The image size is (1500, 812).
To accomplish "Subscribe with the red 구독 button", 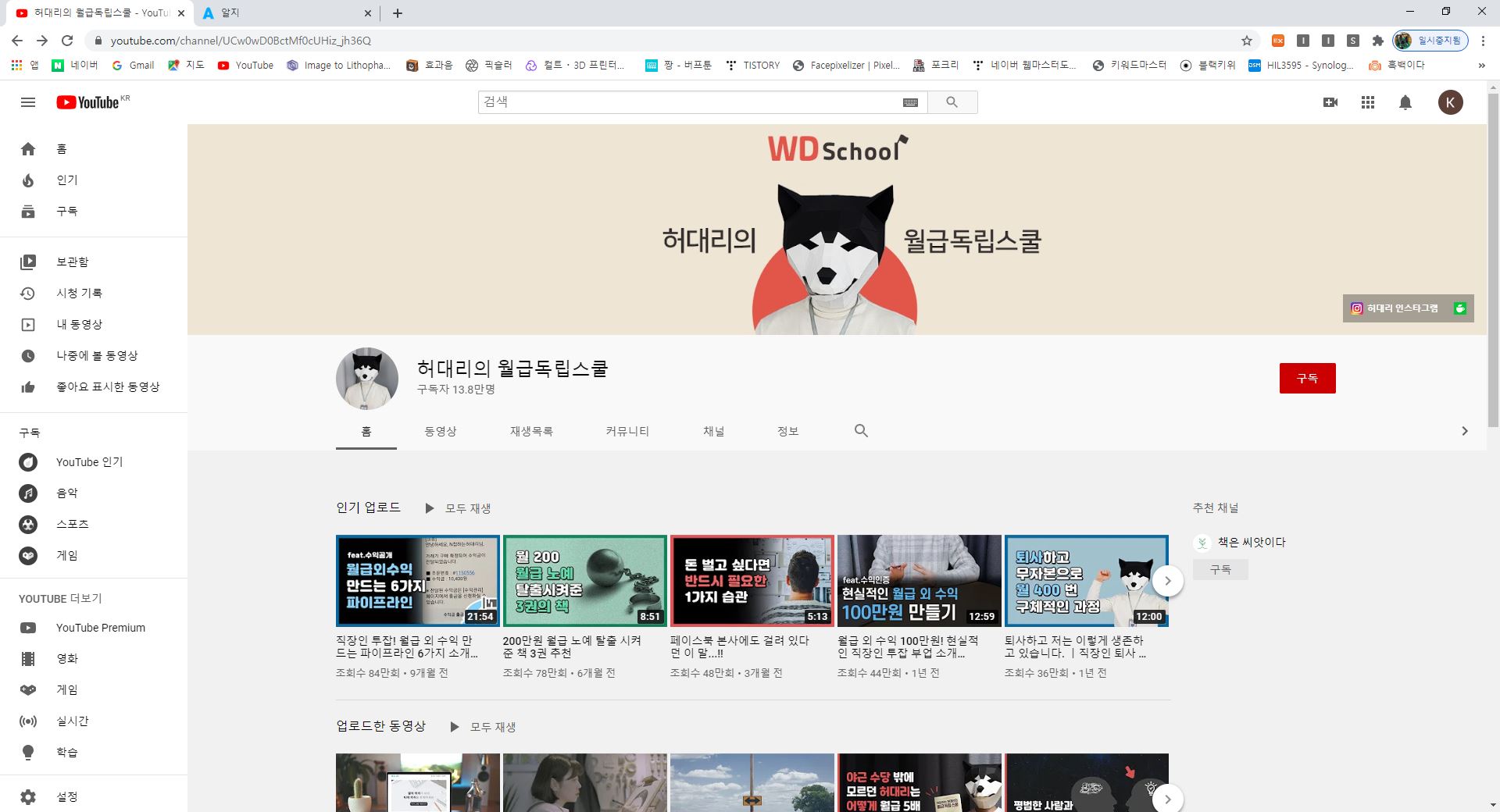I will click(x=1307, y=378).
